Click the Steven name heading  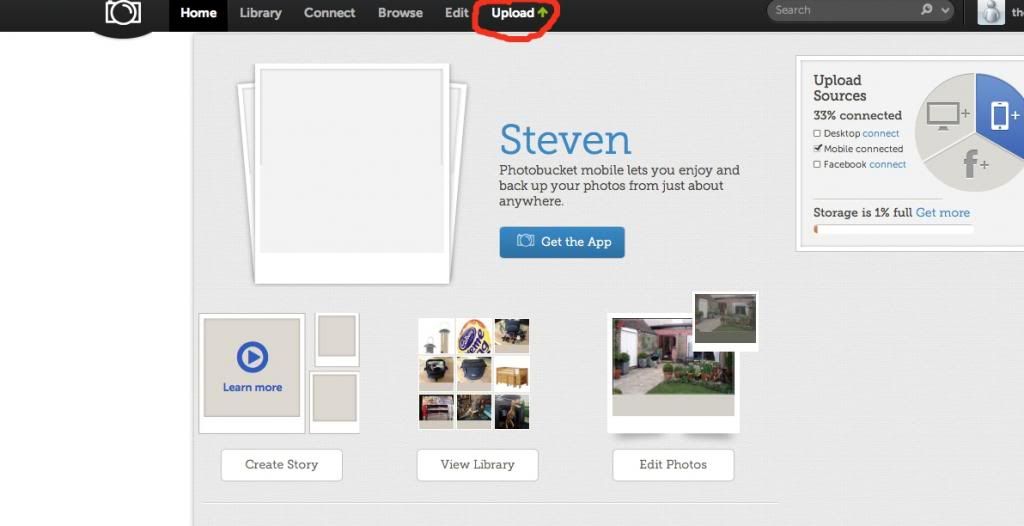pos(565,139)
